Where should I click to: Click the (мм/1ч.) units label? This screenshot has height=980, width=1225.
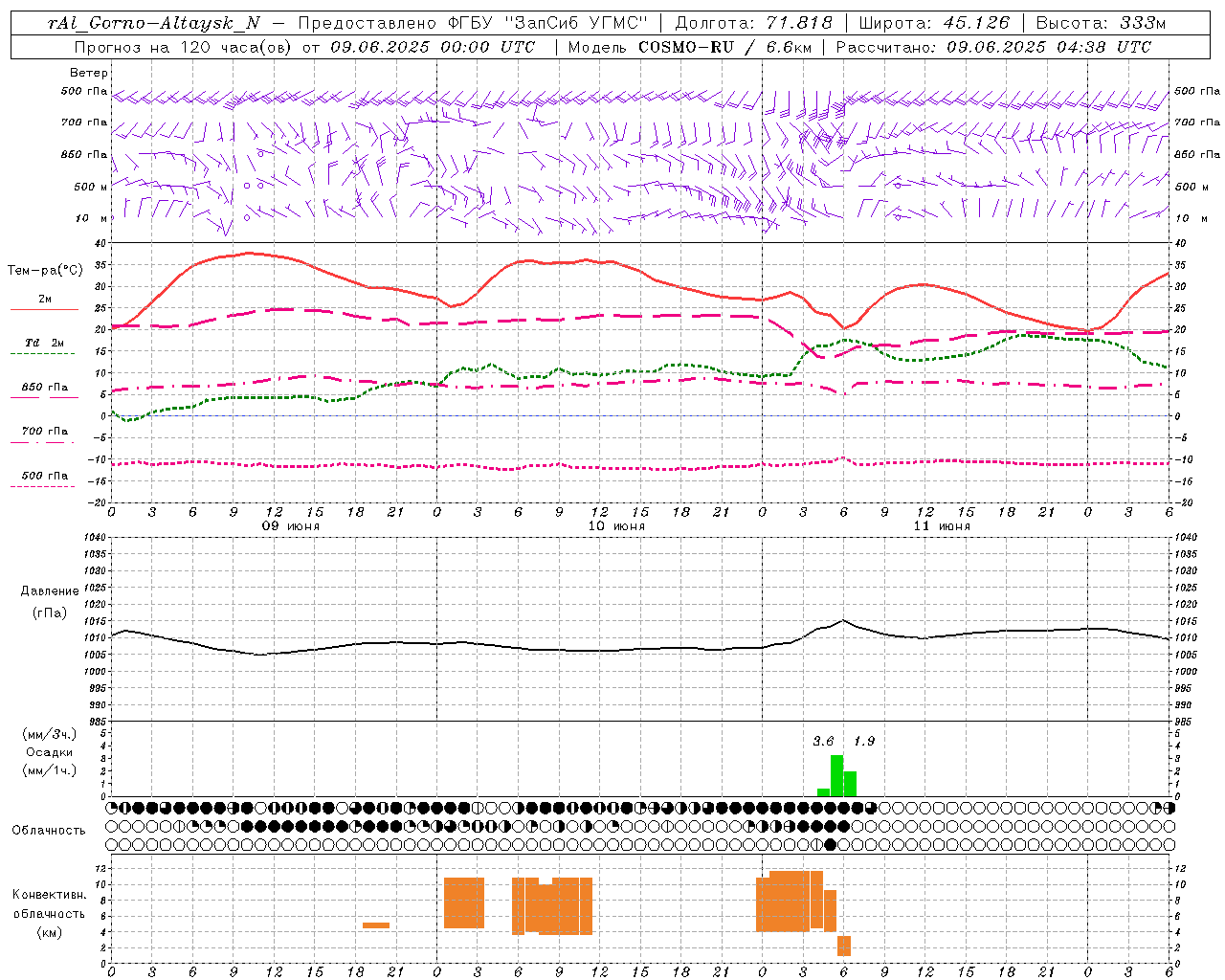[x=50, y=770]
